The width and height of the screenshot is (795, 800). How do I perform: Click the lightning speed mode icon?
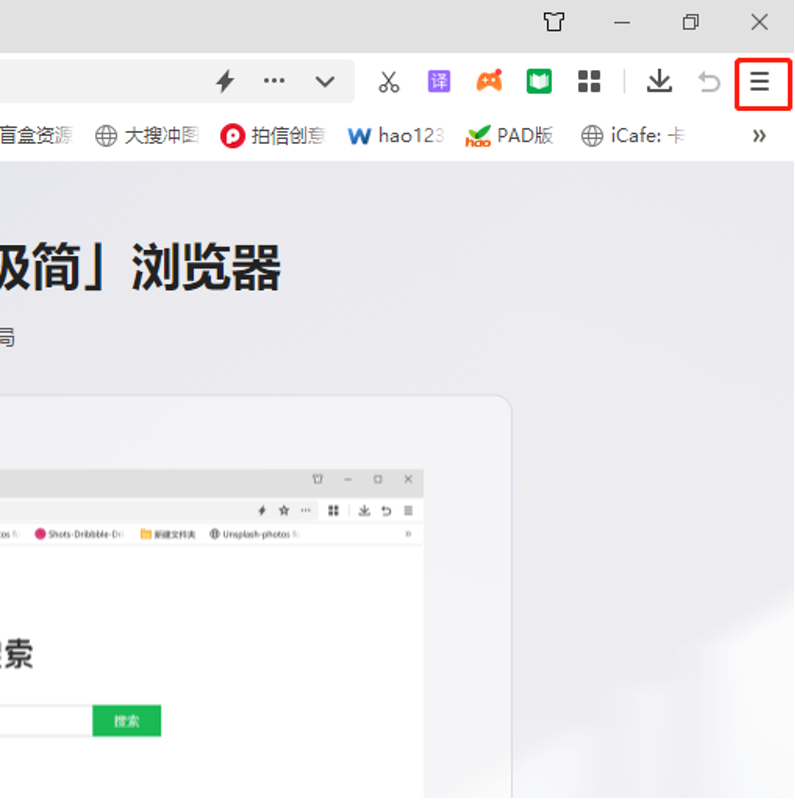pos(226,82)
